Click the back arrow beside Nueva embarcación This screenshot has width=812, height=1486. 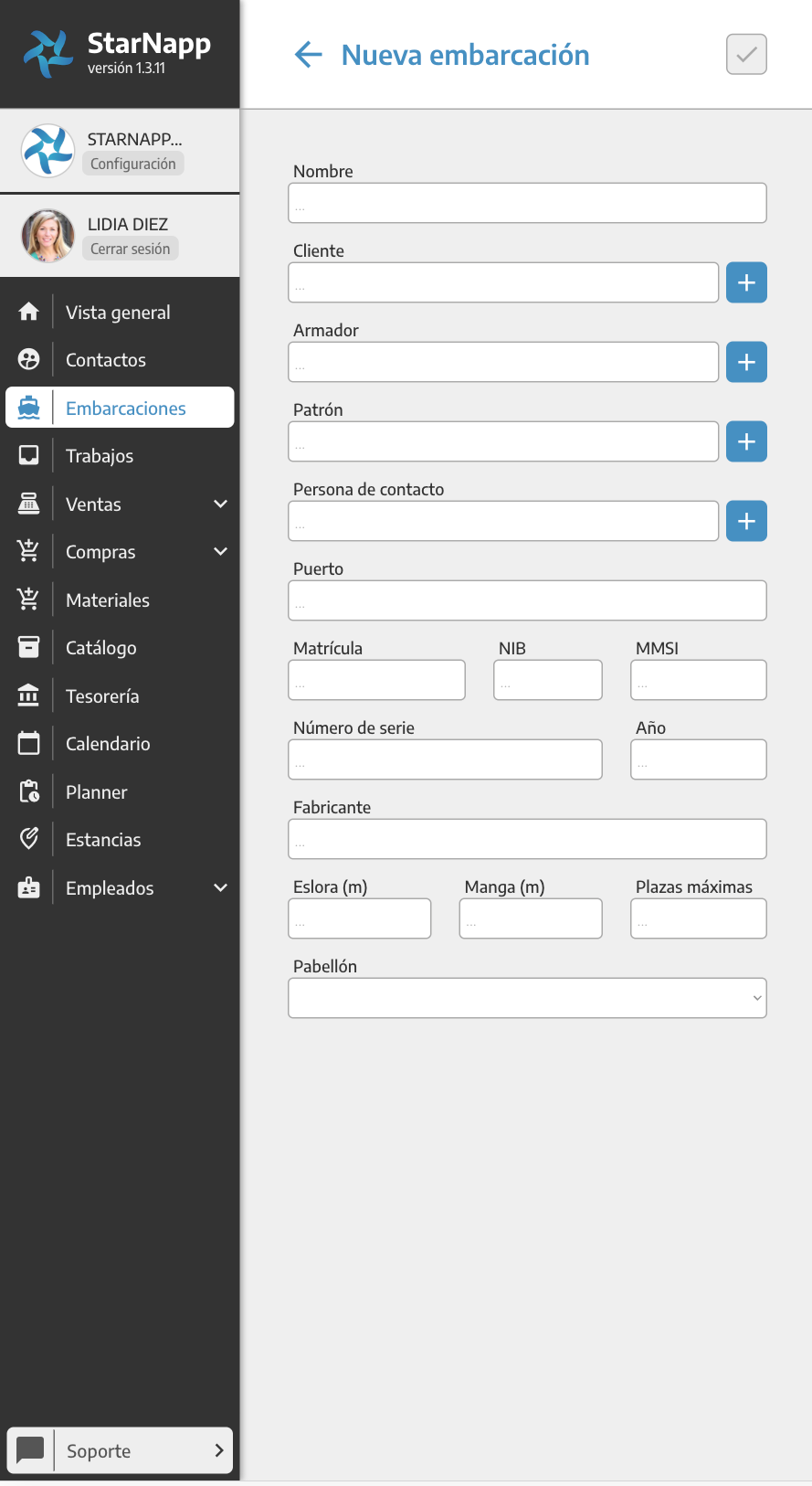click(x=309, y=55)
